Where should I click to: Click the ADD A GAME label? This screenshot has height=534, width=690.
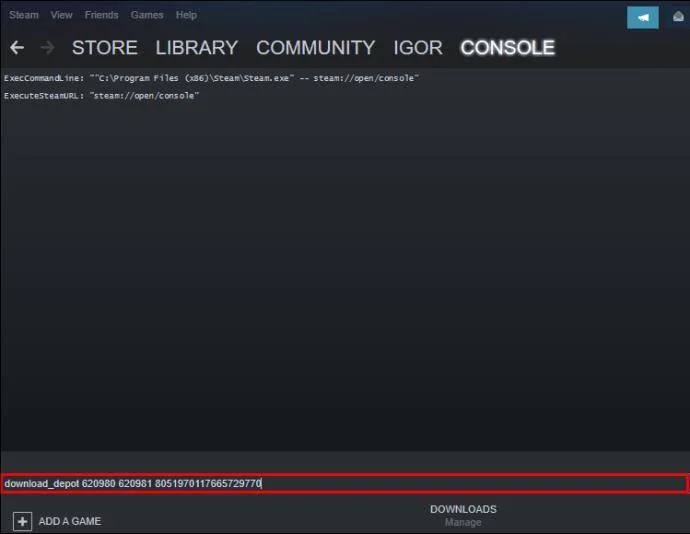click(x=70, y=521)
